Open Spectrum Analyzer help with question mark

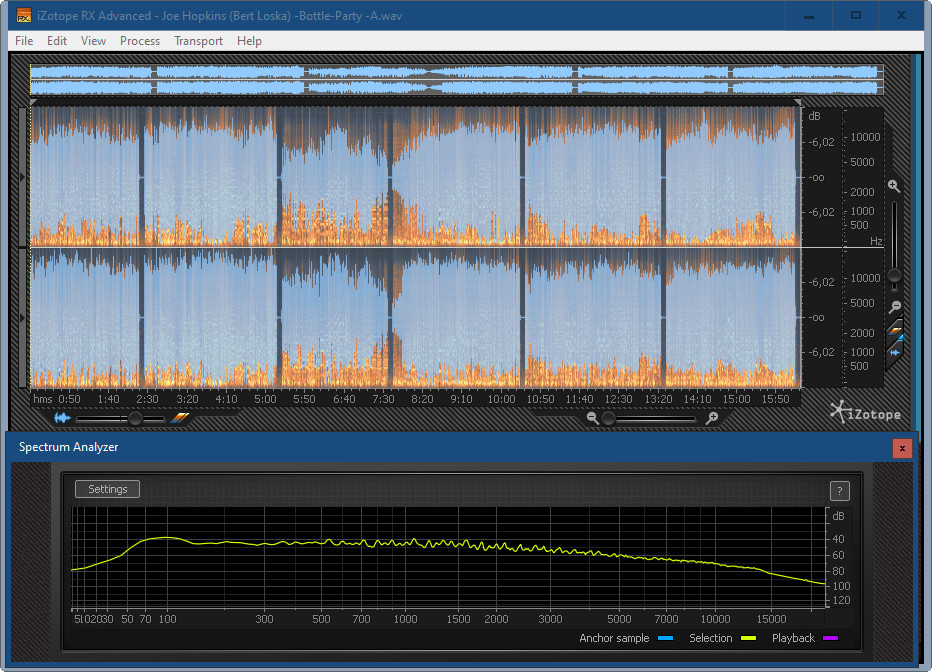(840, 490)
